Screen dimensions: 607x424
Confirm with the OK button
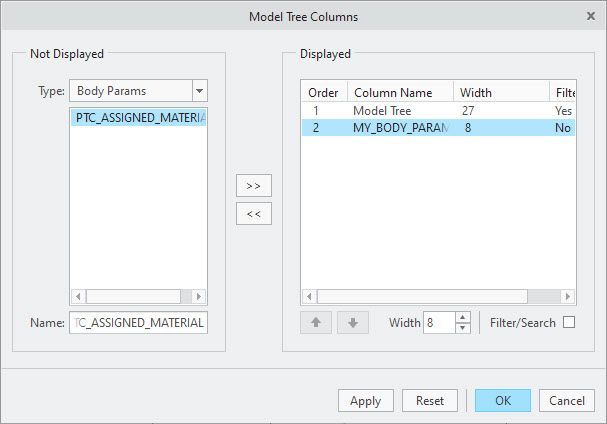[503, 400]
